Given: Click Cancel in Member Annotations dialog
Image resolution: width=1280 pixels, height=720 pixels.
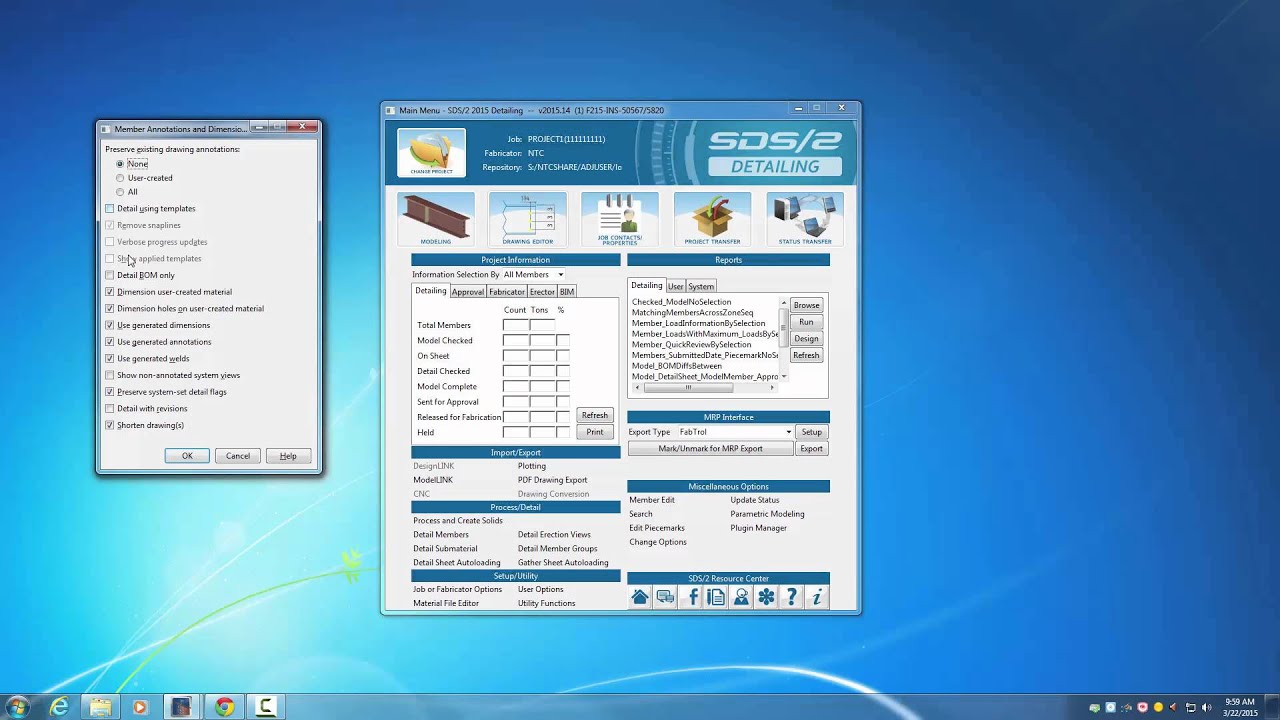Looking at the screenshot, I should 238,456.
